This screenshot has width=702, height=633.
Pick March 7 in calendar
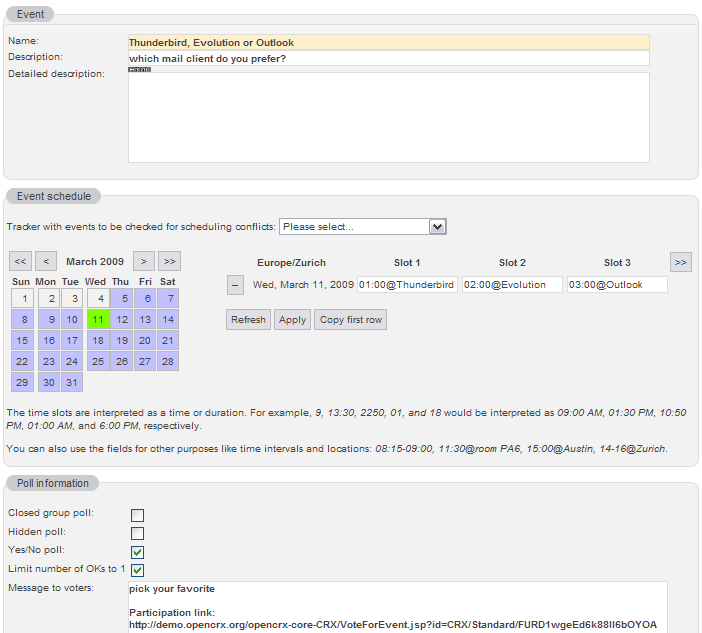coord(168,299)
